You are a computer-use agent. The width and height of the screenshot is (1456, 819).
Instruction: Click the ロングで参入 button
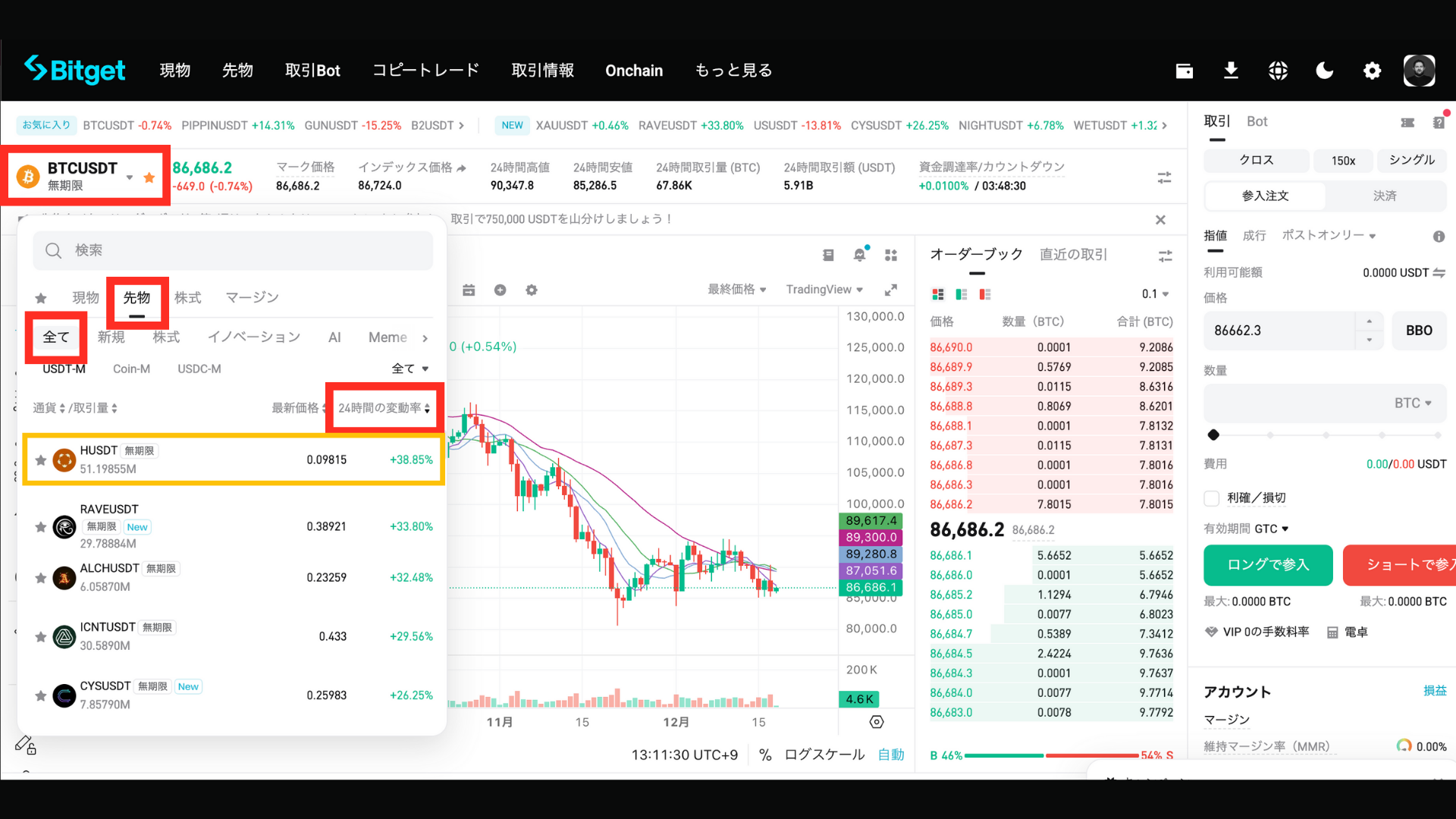click(1268, 565)
